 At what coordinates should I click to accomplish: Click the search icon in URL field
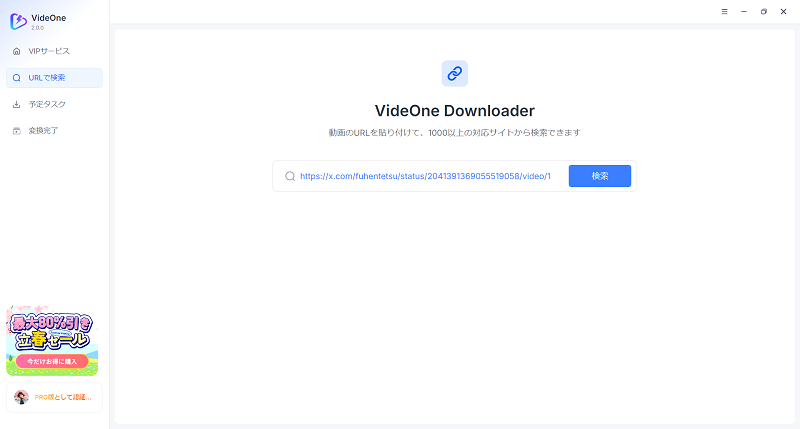pos(290,176)
